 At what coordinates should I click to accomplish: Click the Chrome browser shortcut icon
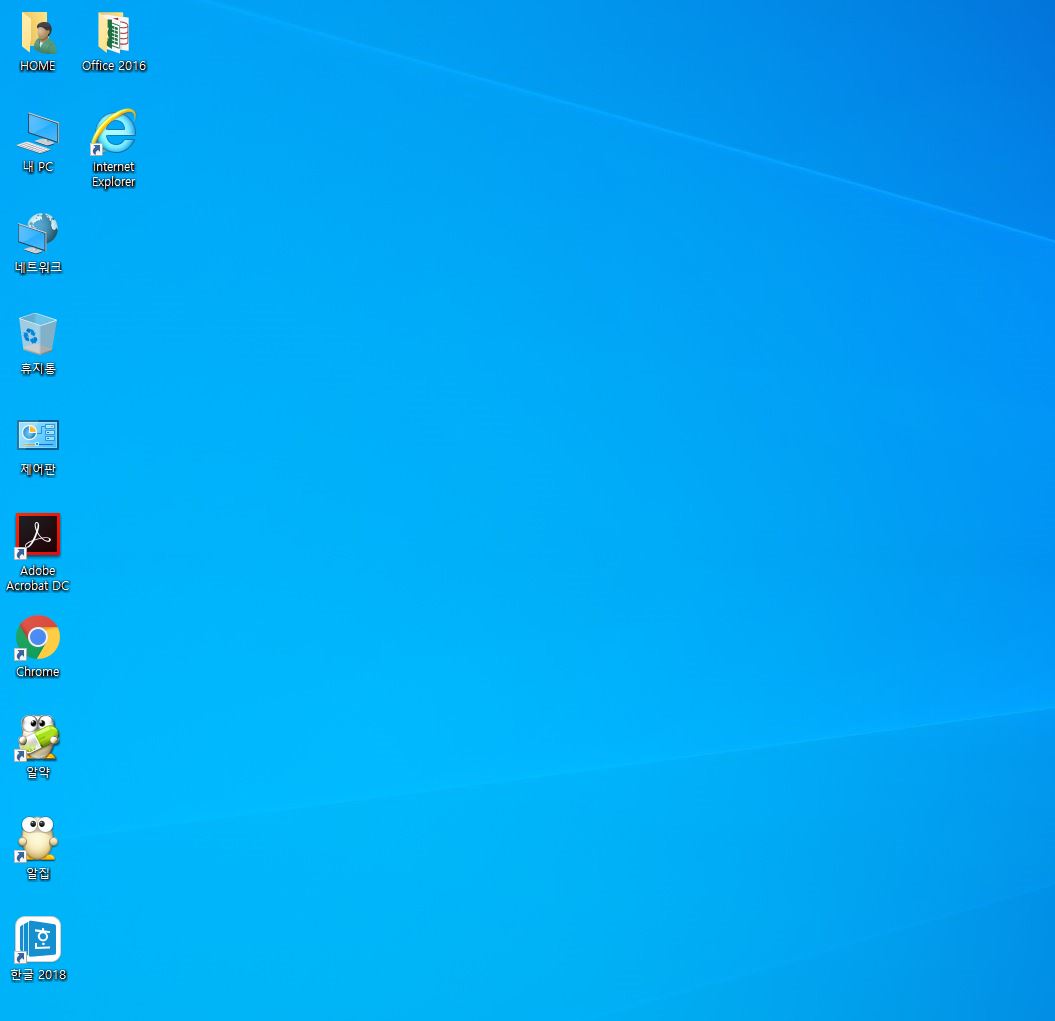(38, 637)
